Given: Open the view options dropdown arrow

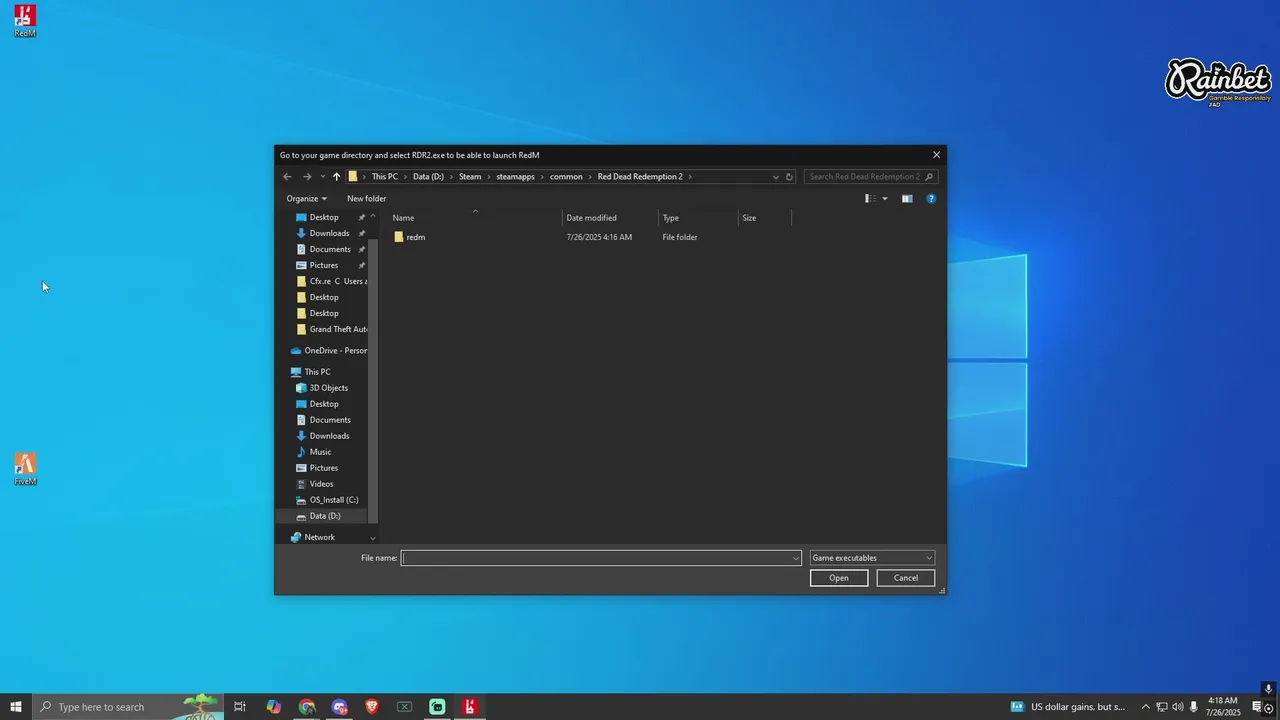Looking at the screenshot, I should point(885,199).
